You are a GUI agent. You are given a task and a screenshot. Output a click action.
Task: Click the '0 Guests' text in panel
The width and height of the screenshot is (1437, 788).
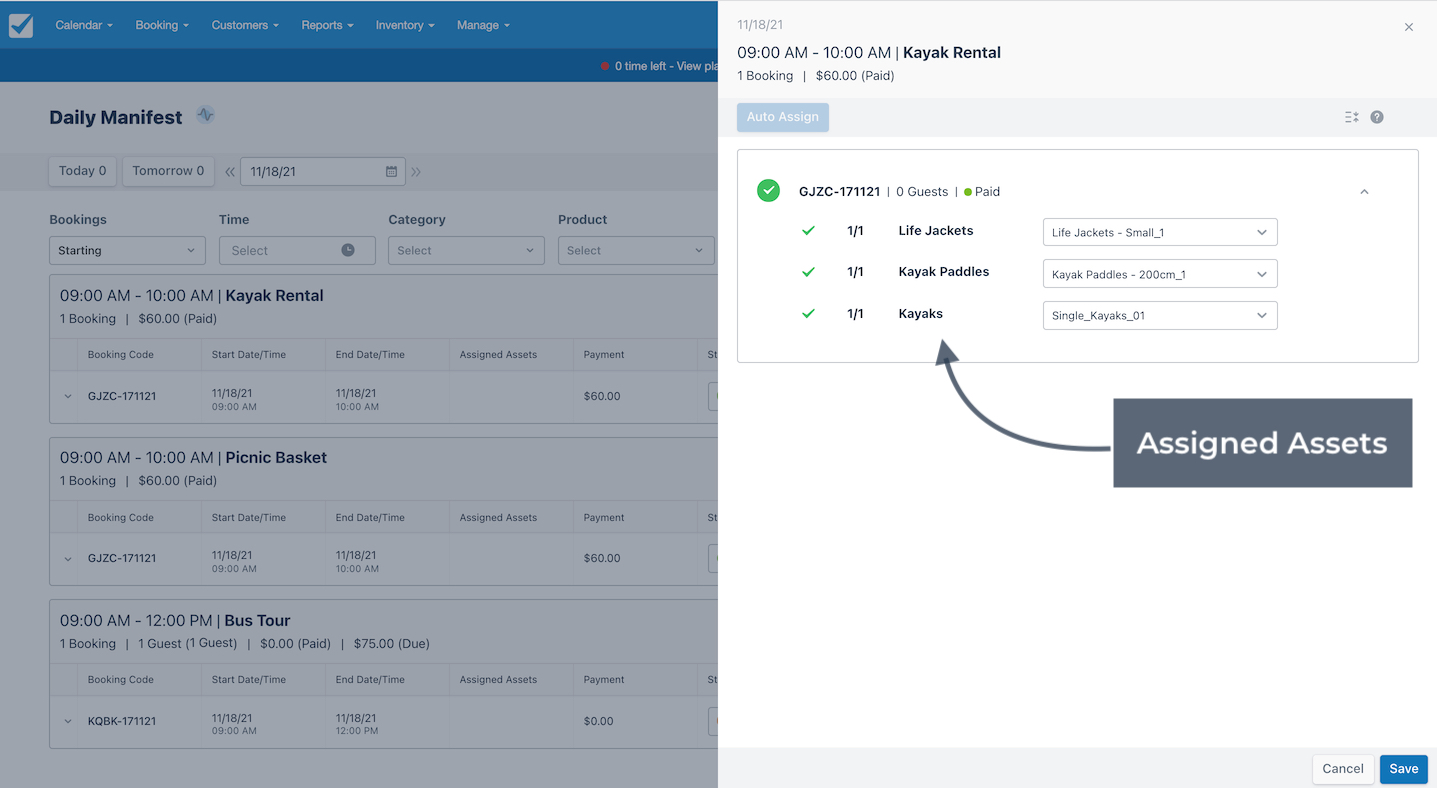[922, 192]
